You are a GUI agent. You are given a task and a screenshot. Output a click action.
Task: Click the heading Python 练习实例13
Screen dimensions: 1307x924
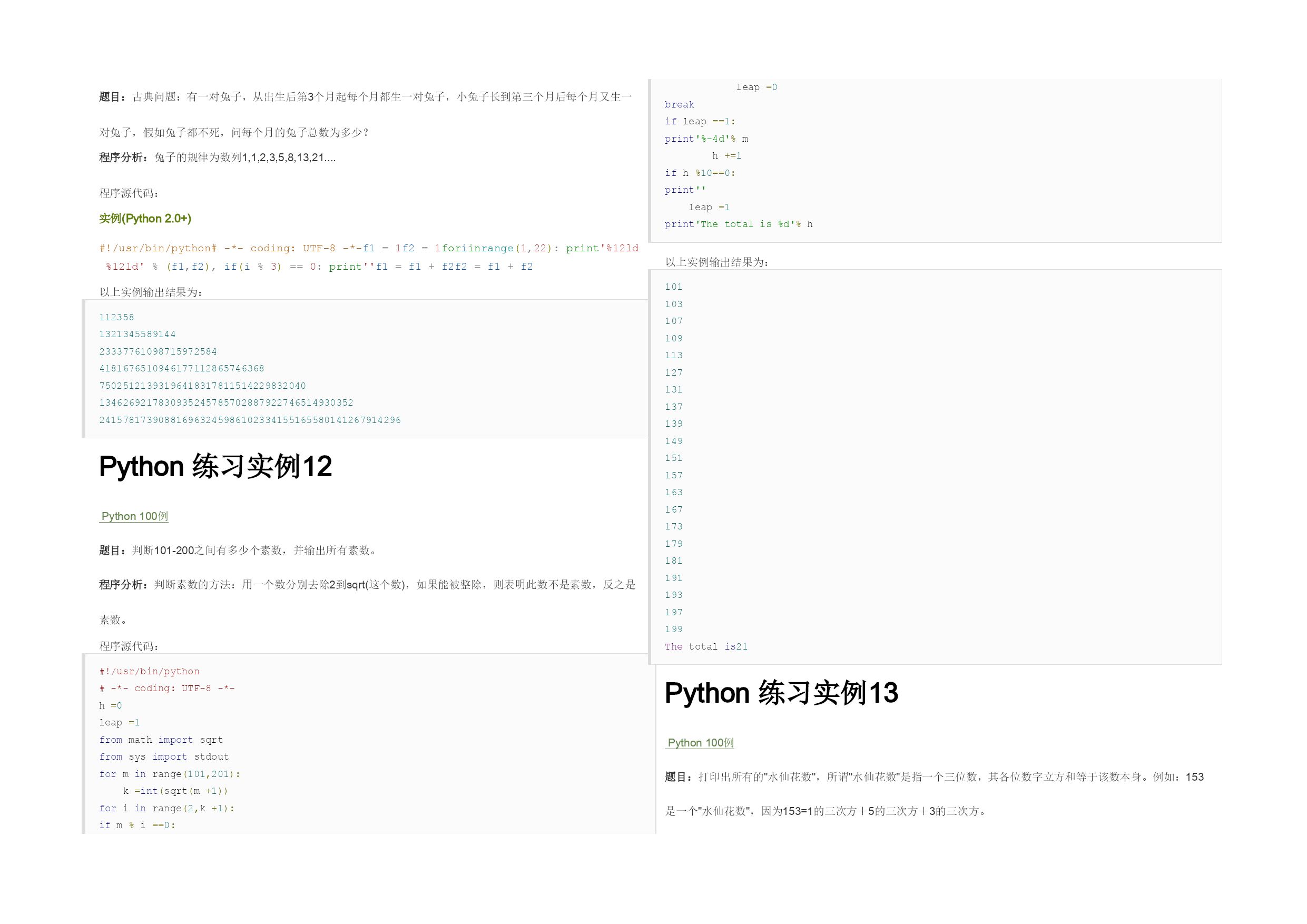[x=781, y=693]
